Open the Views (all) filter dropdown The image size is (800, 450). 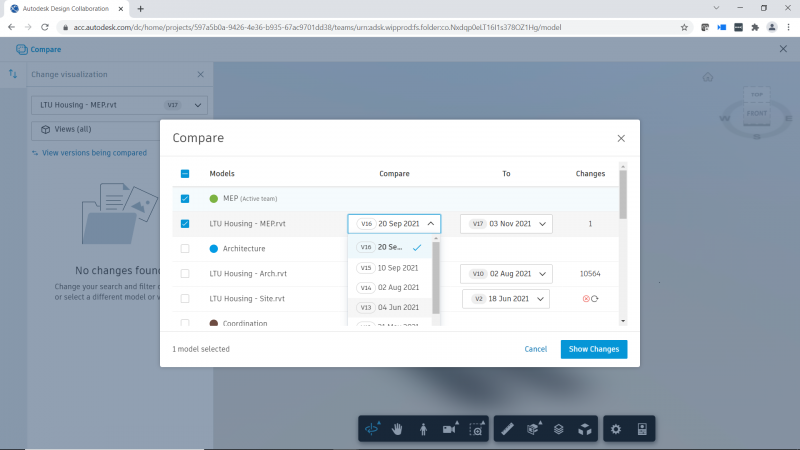tap(96, 130)
